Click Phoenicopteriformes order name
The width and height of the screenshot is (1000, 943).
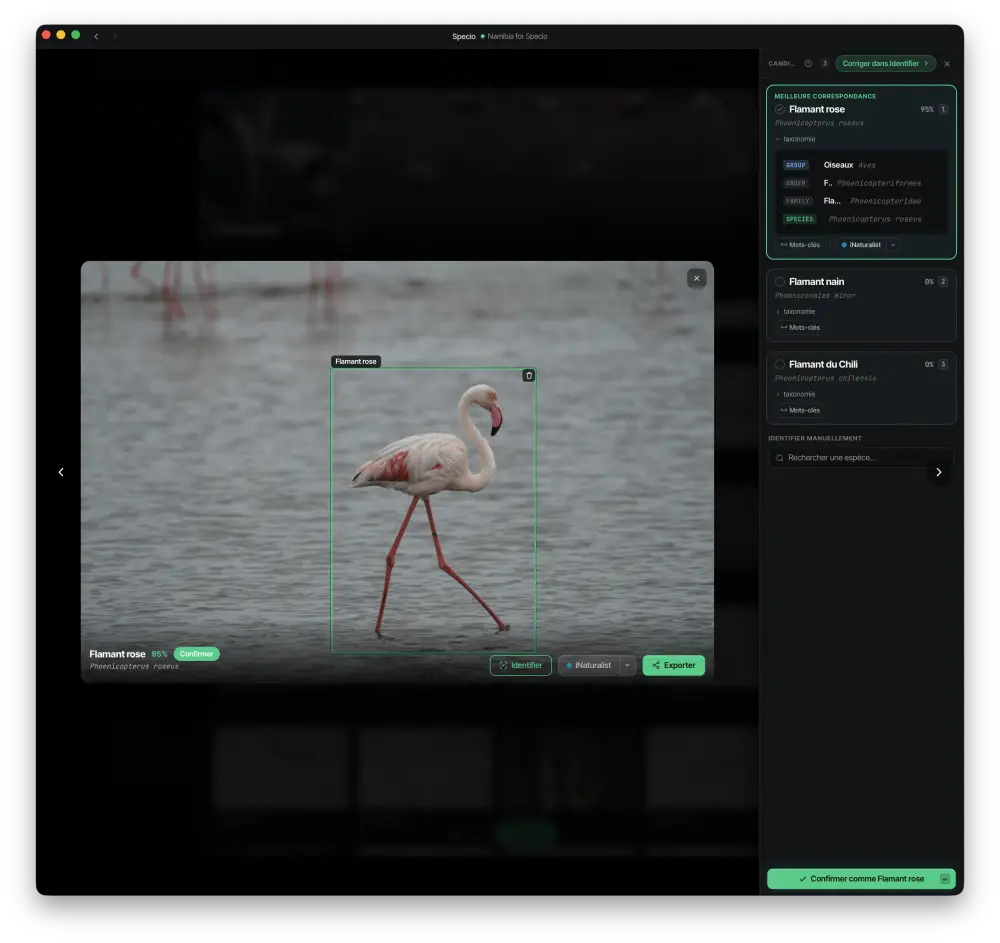point(879,183)
